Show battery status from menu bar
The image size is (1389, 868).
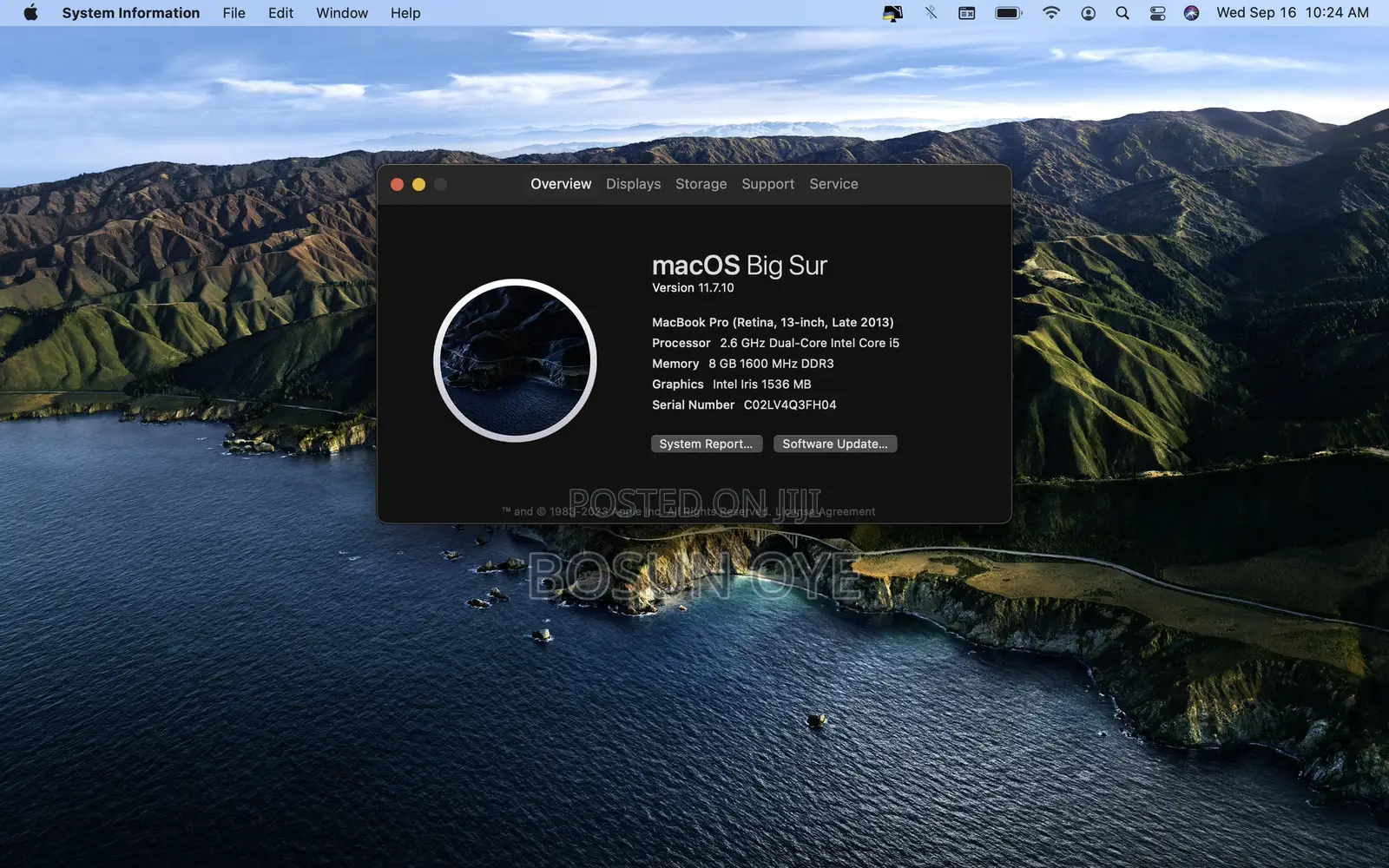click(x=1009, y=13)
